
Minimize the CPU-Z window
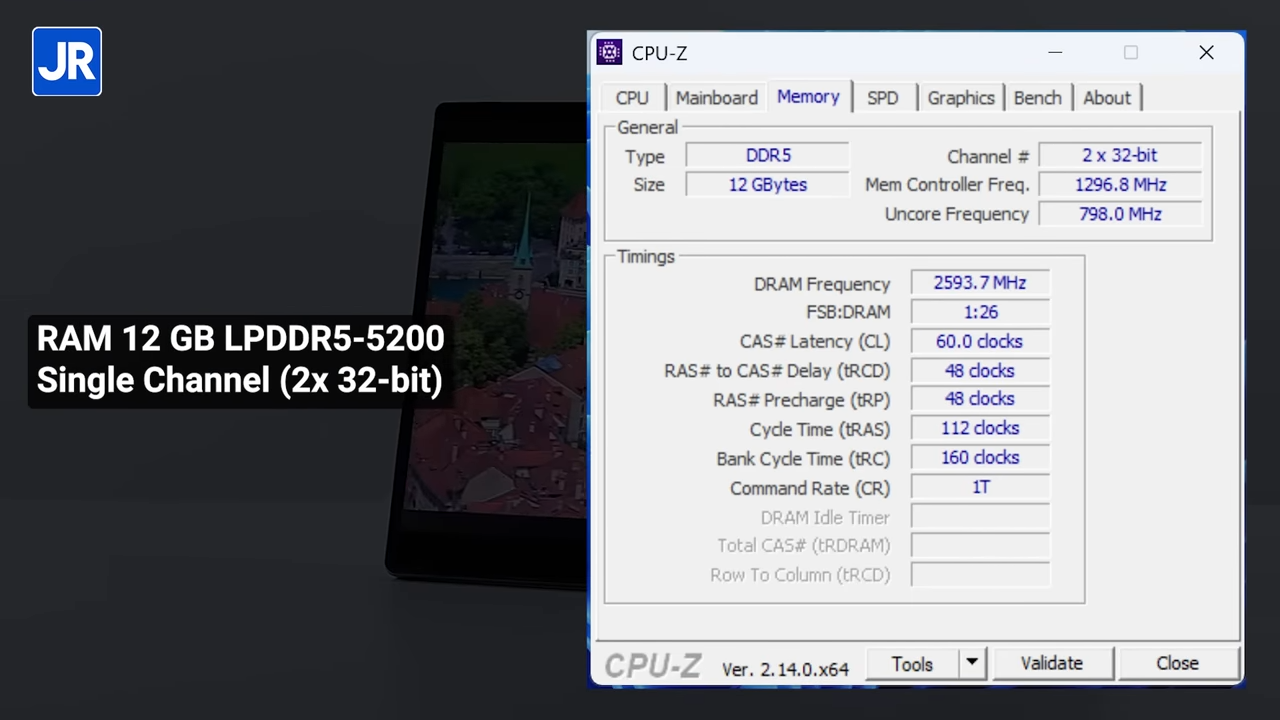pos(1055,53)
